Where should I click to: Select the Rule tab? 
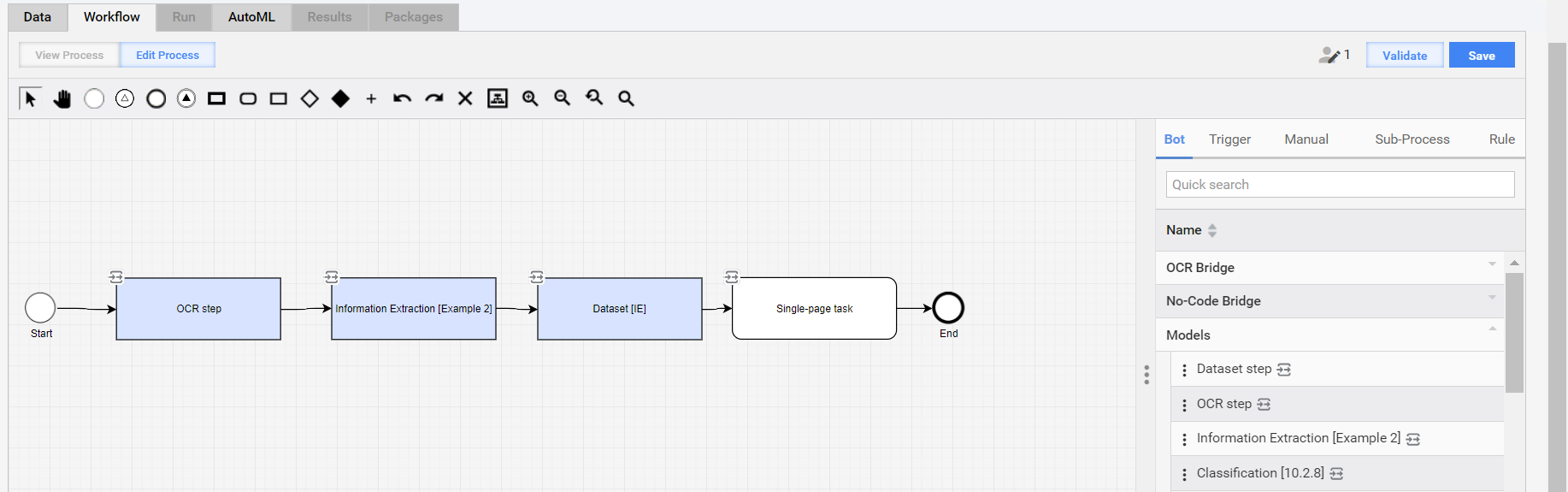tap(1502, 139)
